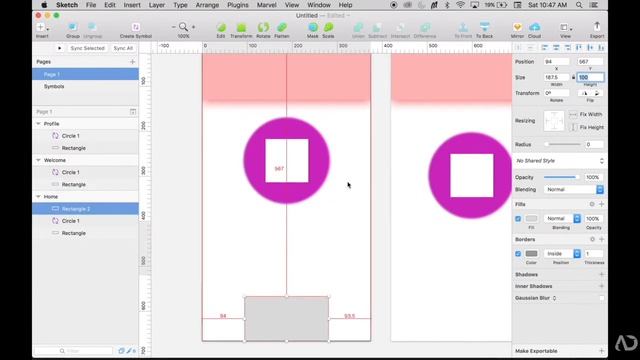Image resolution: width=640 pixels, height=360 pixels.
Task: Click the zoom magnifier icon
Action: (x=183, y=27)
